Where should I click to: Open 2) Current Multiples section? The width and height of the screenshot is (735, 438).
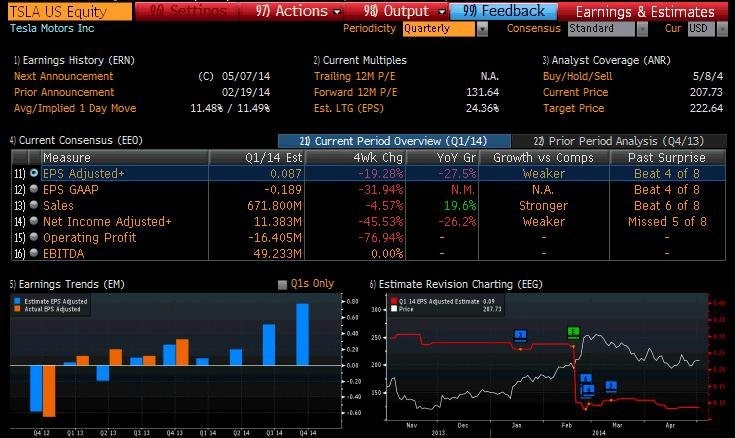point(360,60)
